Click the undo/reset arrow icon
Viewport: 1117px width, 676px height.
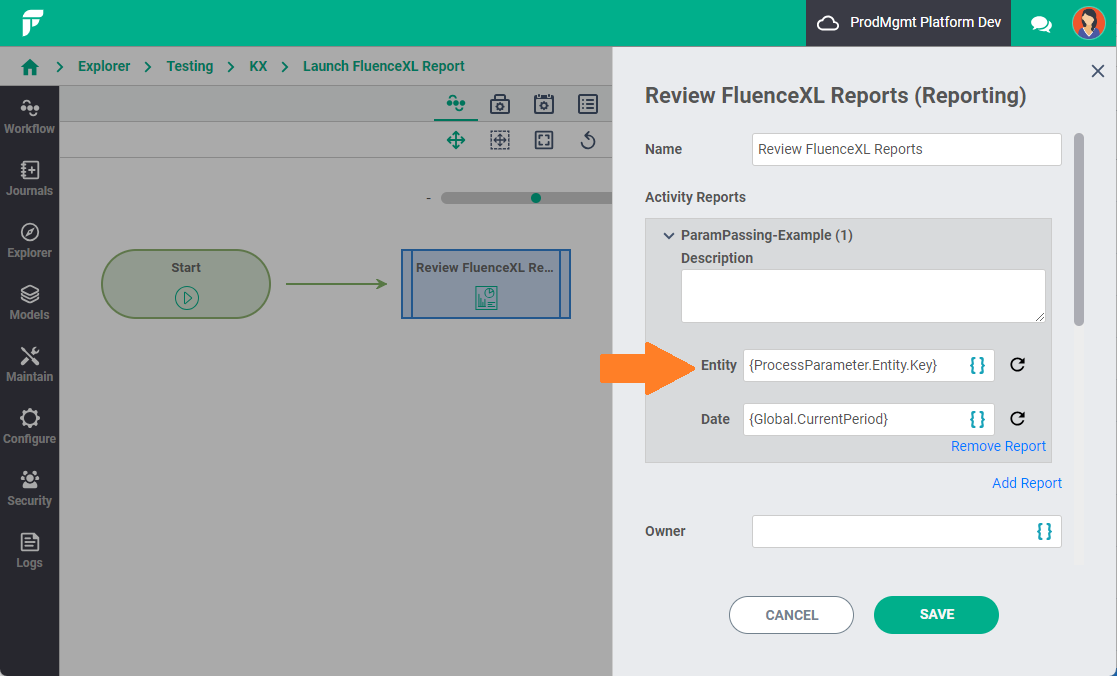[x=588, y=140]
